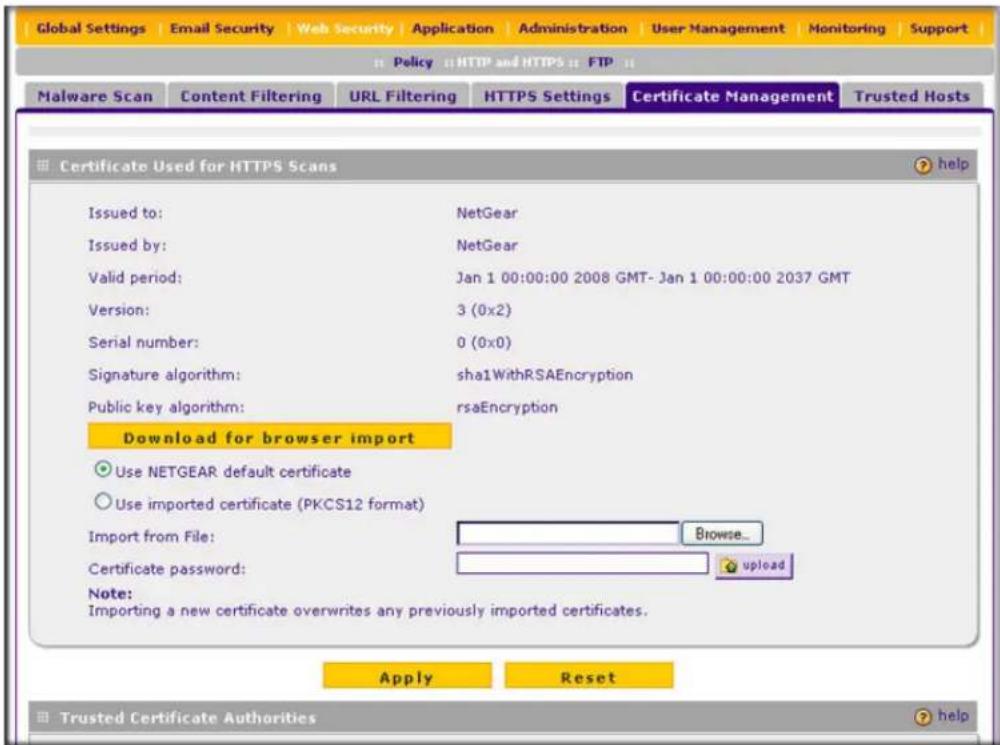Switch to the Malware Scan tab

point(95,96)
